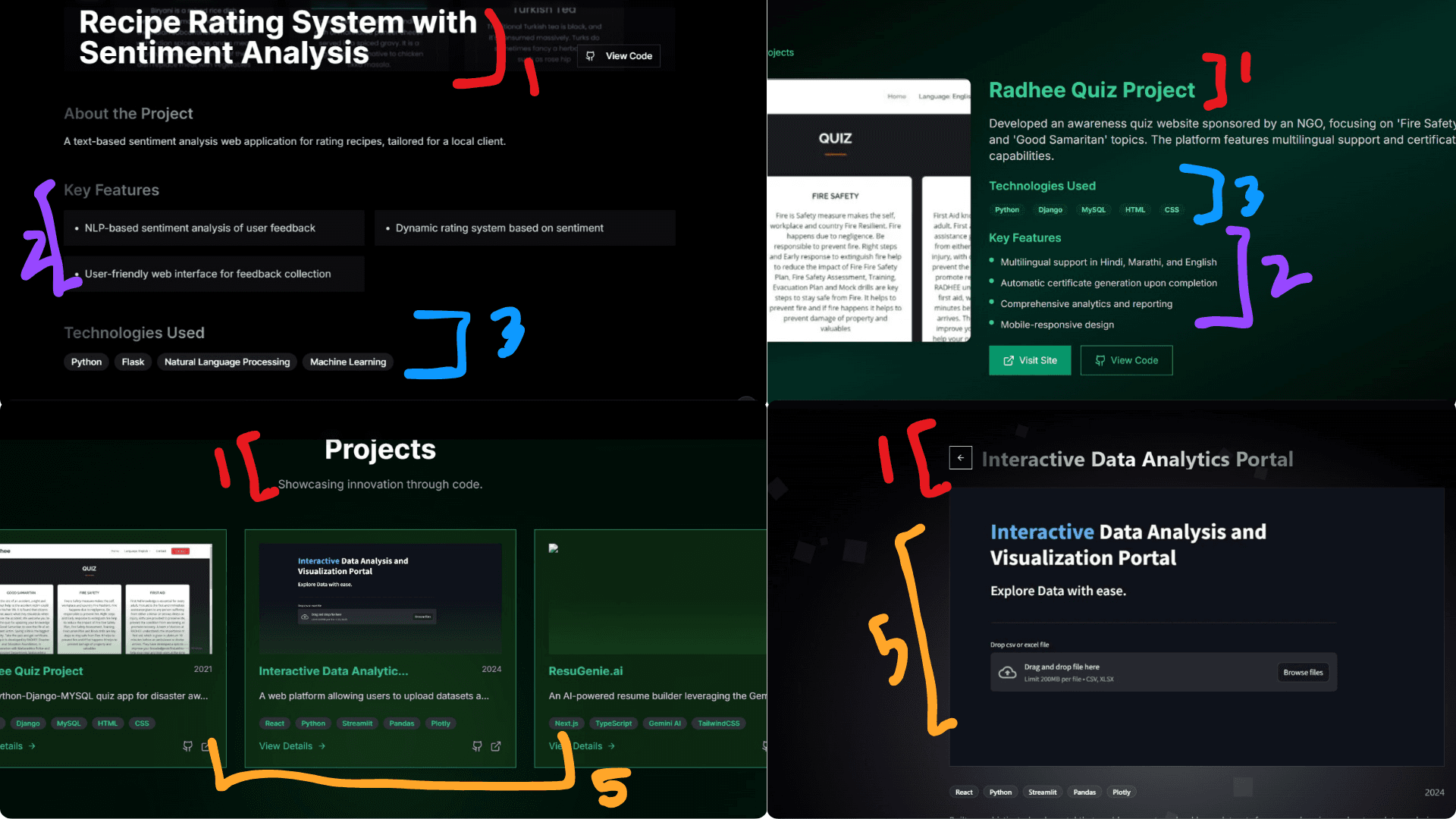The image size is (1456, 819).
Task: Click Multilingual support in Hindi, Marathi feature
Action: [1108, 262]
